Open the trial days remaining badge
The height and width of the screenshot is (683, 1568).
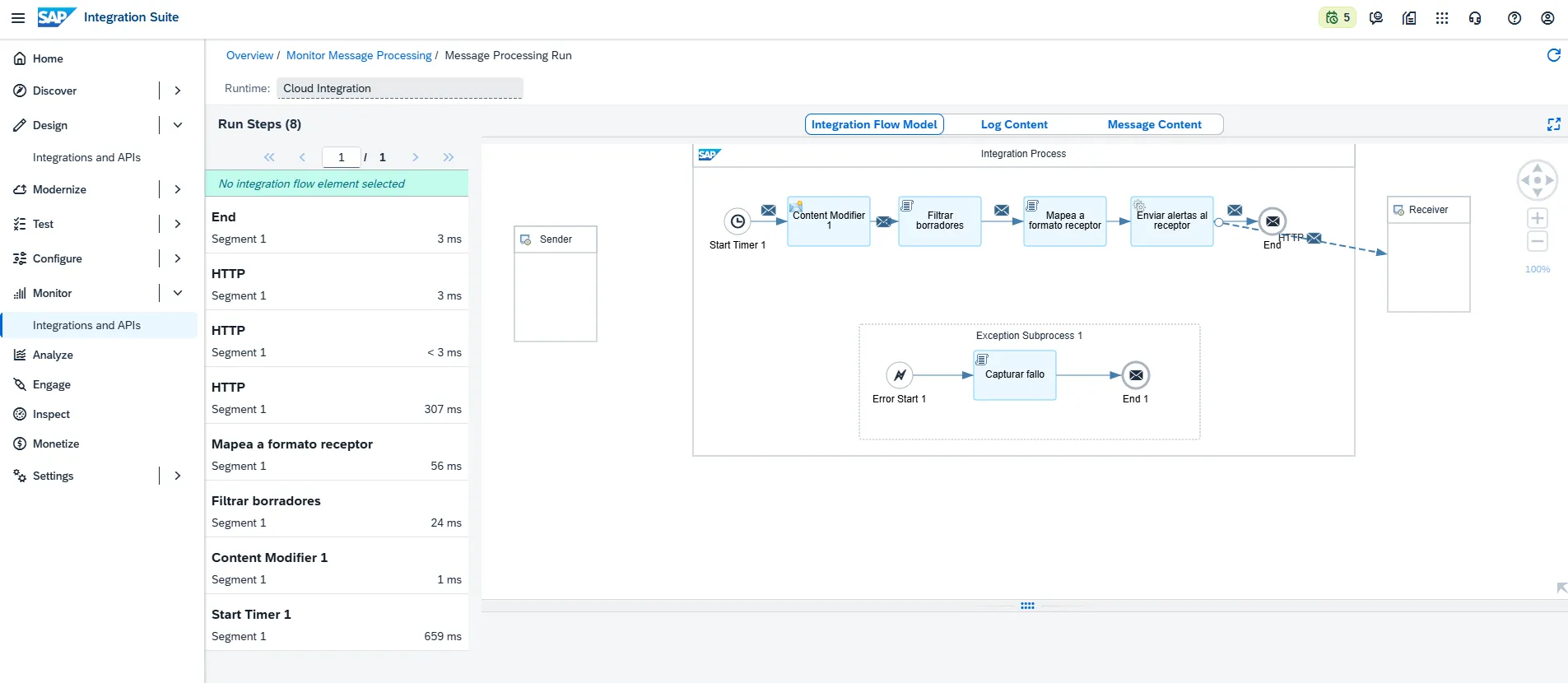point(1338,17)
